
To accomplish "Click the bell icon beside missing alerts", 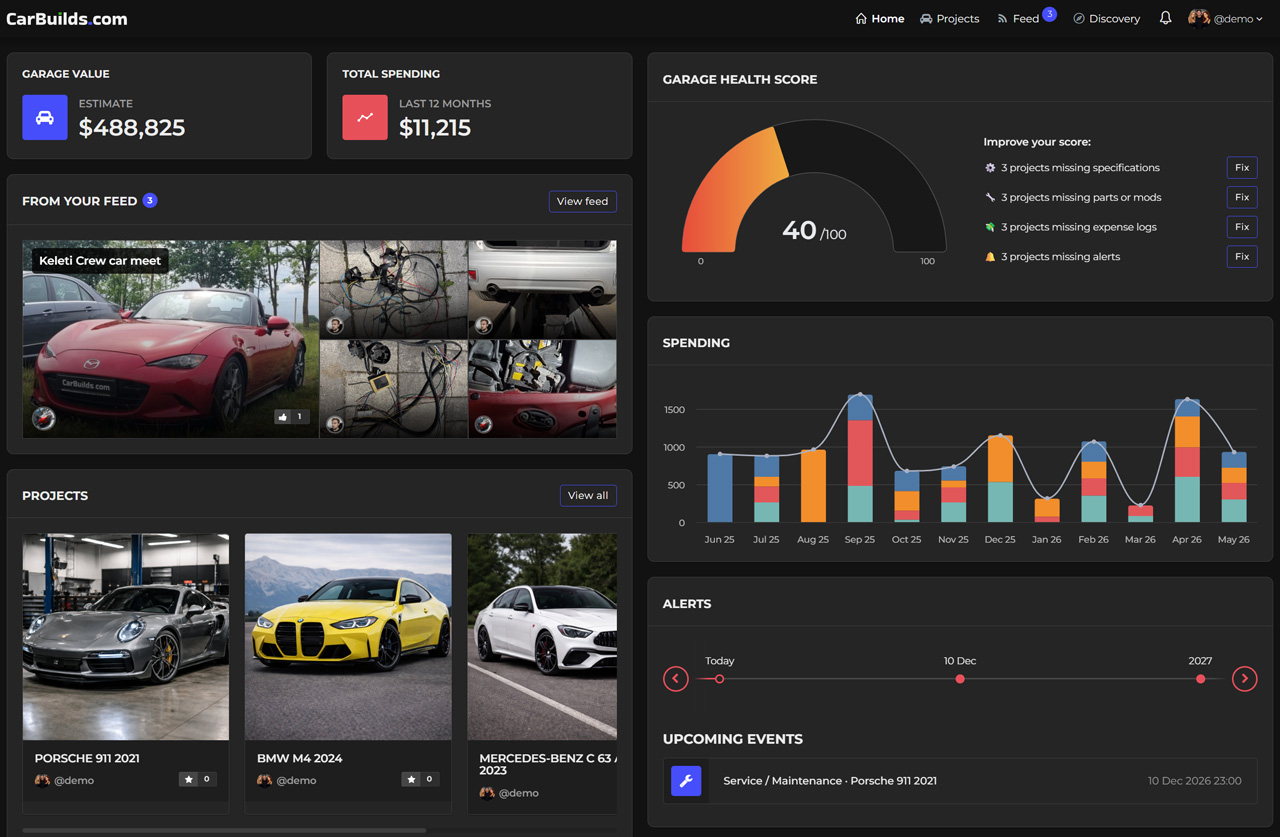I will point(990,257).
